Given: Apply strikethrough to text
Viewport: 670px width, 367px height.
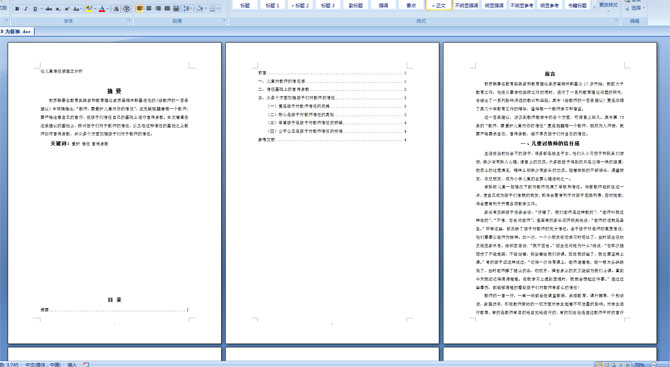Looking at the screenshot, I should tap(49, 9).
